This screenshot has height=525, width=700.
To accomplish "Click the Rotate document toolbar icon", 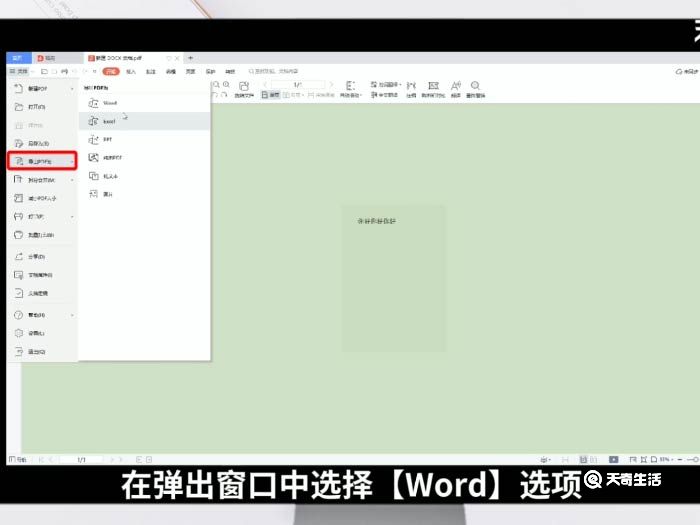I will tap(244, 89).
